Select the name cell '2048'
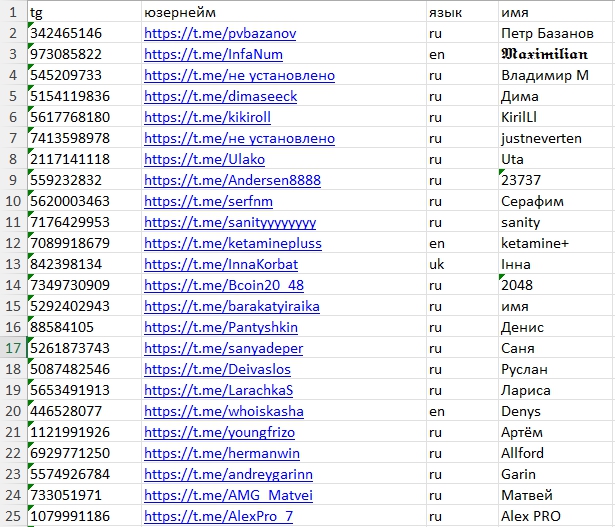 click(x=557, y=285)
